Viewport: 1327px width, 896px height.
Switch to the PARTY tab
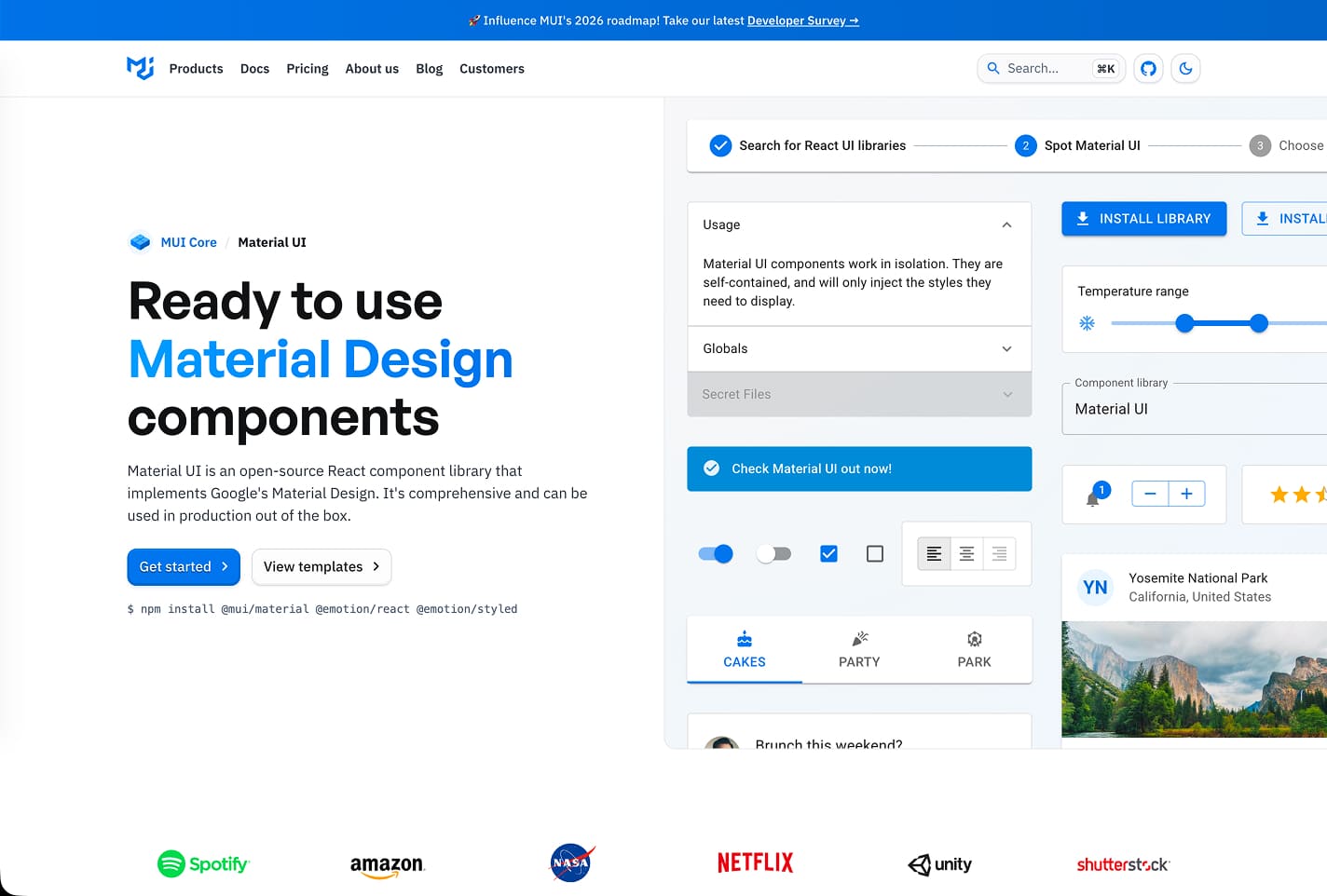858,649
